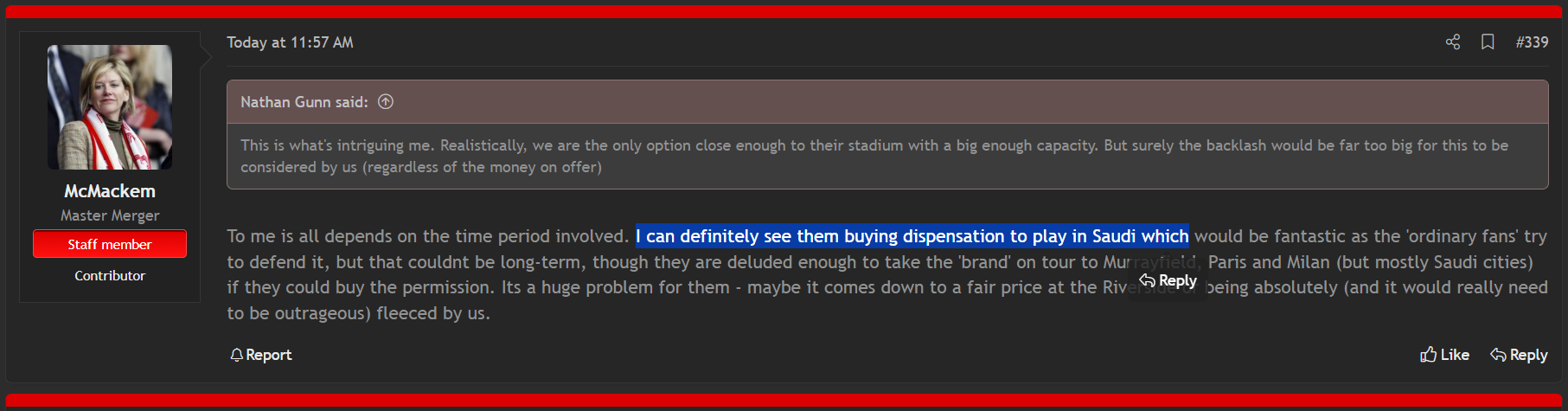Click the Nathan Gunn said quote header

[x=304, y=102]
